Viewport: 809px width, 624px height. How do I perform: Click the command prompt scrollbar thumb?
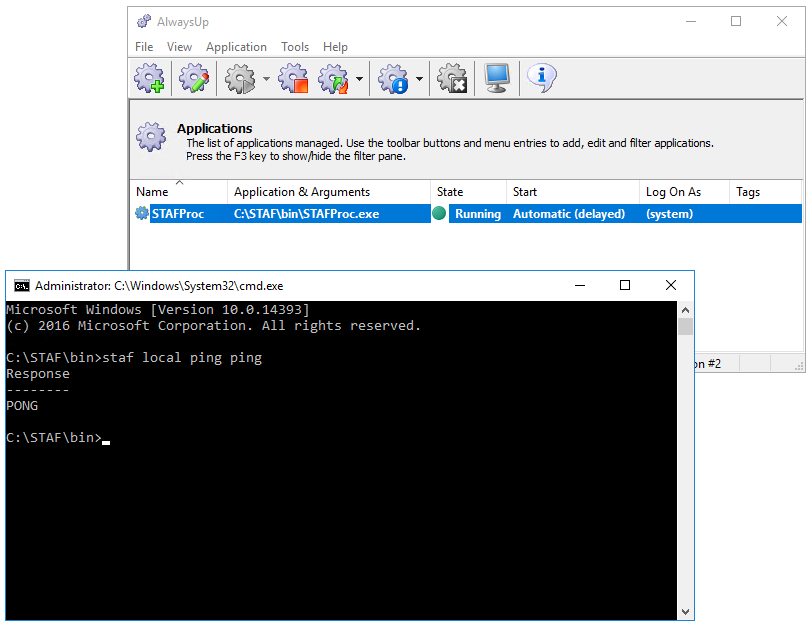point(685,327)
